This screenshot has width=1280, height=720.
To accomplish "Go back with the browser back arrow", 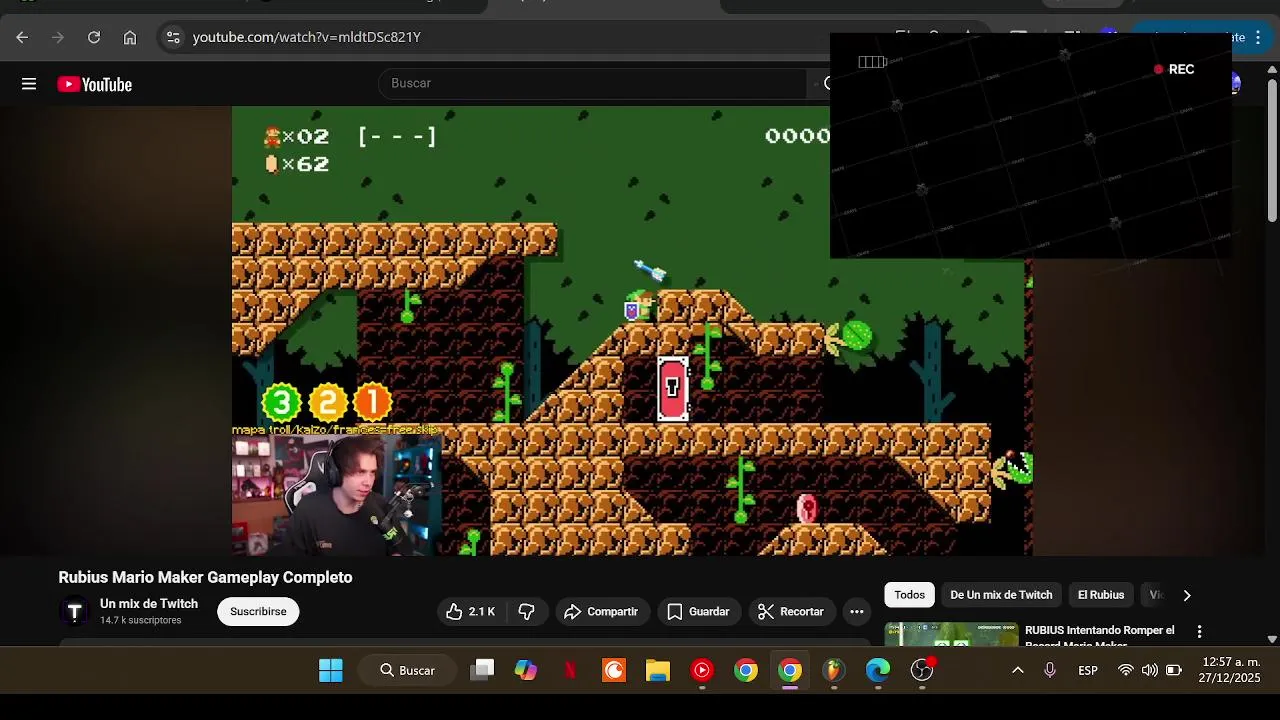I will 22,37.
